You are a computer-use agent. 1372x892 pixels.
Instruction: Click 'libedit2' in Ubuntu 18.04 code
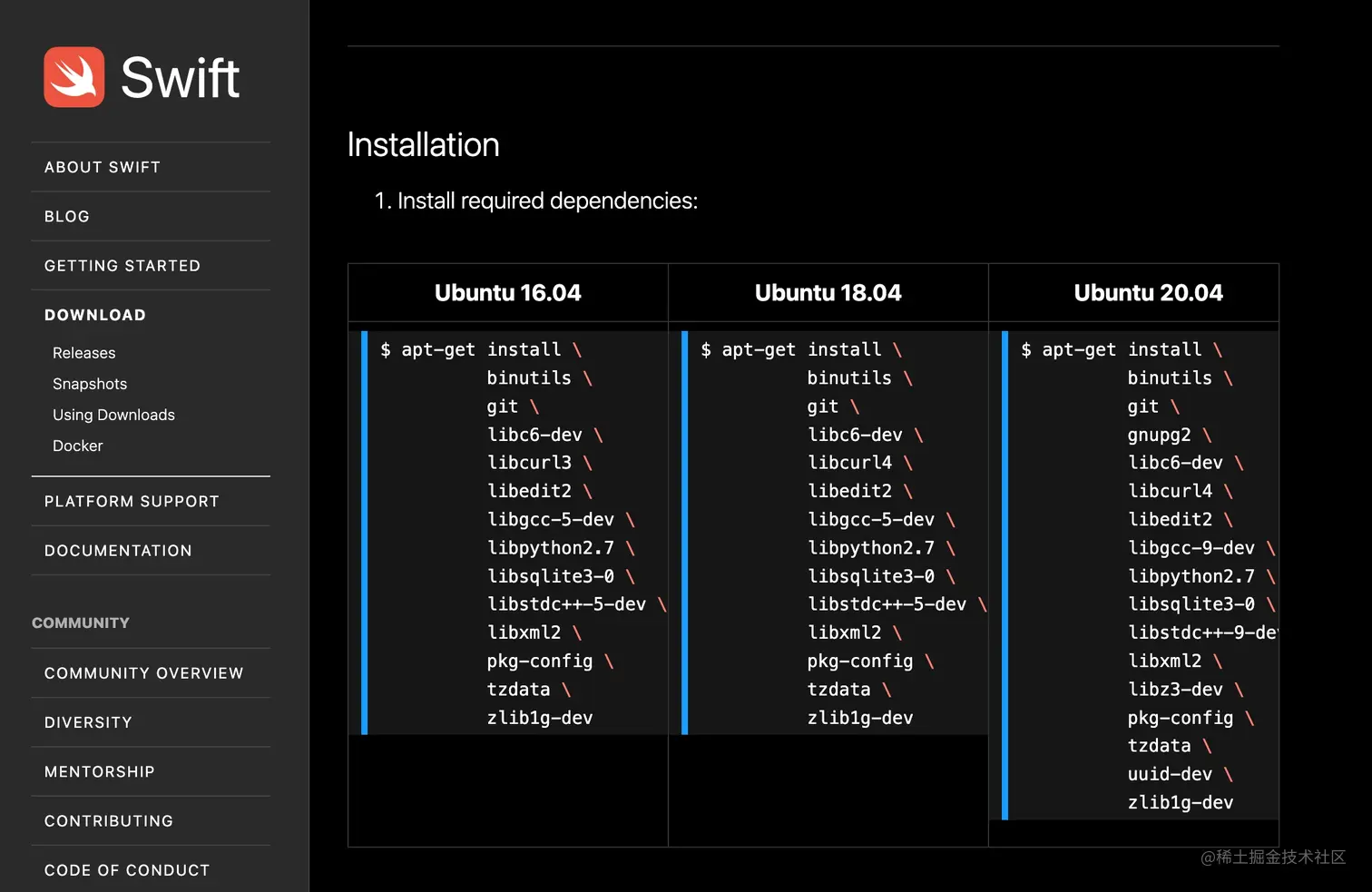(x=850, y=491)
